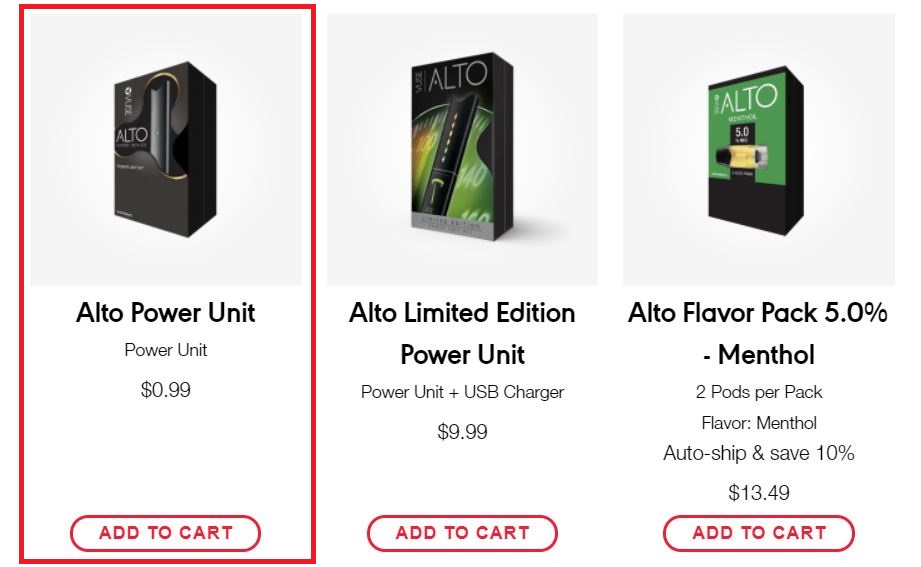Click the $0.99 price
Screen dimensions: 921x567
166,390
